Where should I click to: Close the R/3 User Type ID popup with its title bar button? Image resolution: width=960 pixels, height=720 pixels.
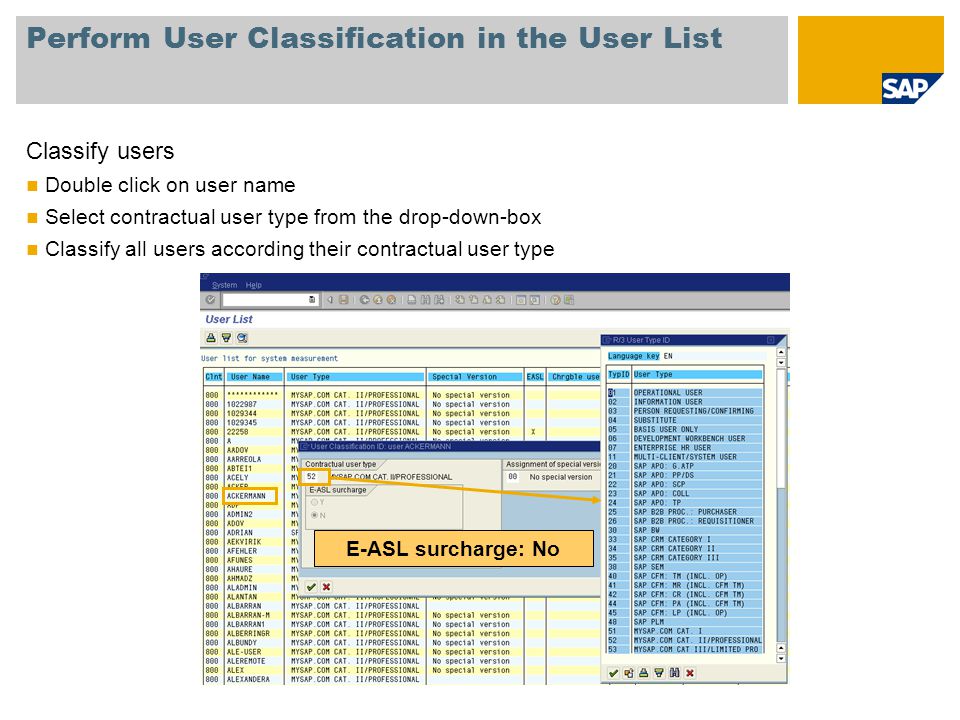(x=771, y=340)
